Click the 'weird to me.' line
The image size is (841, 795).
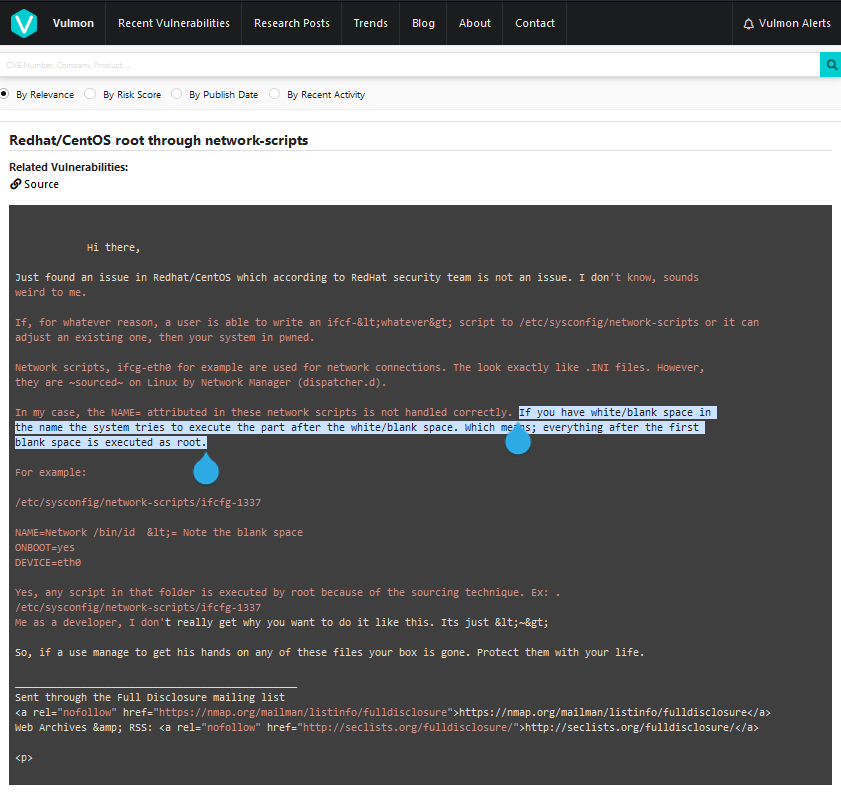(x=50, y=292)
